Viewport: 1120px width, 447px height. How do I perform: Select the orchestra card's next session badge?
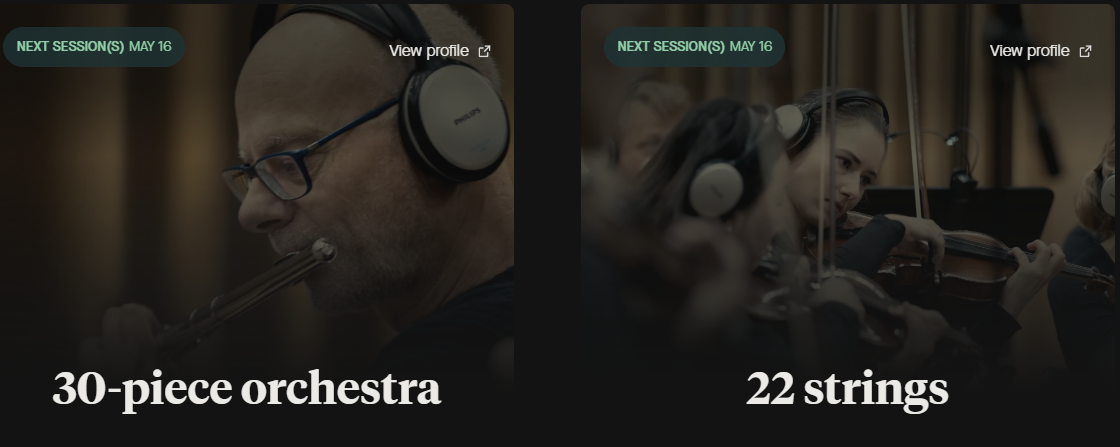tap(94, 47)
